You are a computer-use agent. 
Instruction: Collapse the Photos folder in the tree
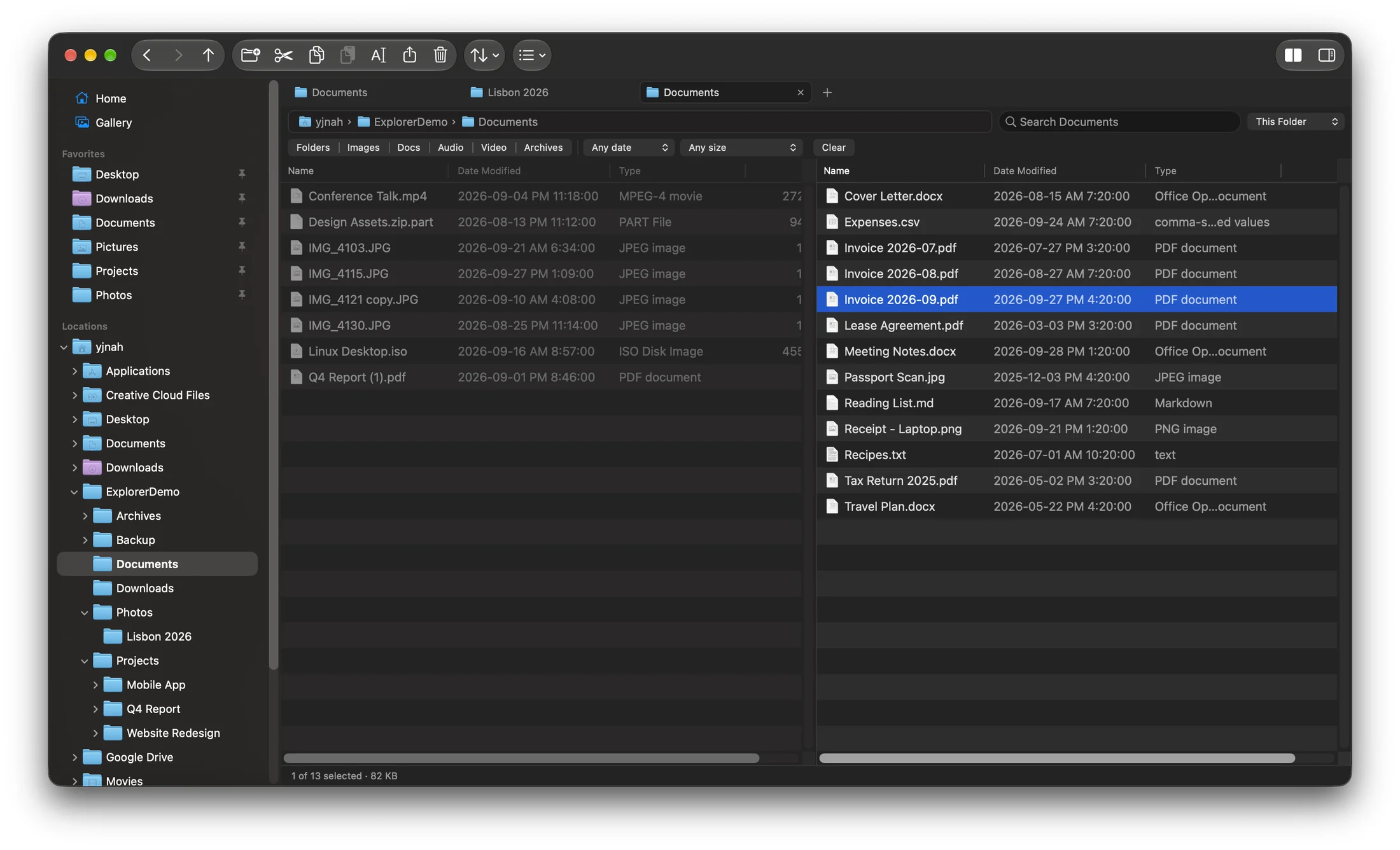coord(85,613)
